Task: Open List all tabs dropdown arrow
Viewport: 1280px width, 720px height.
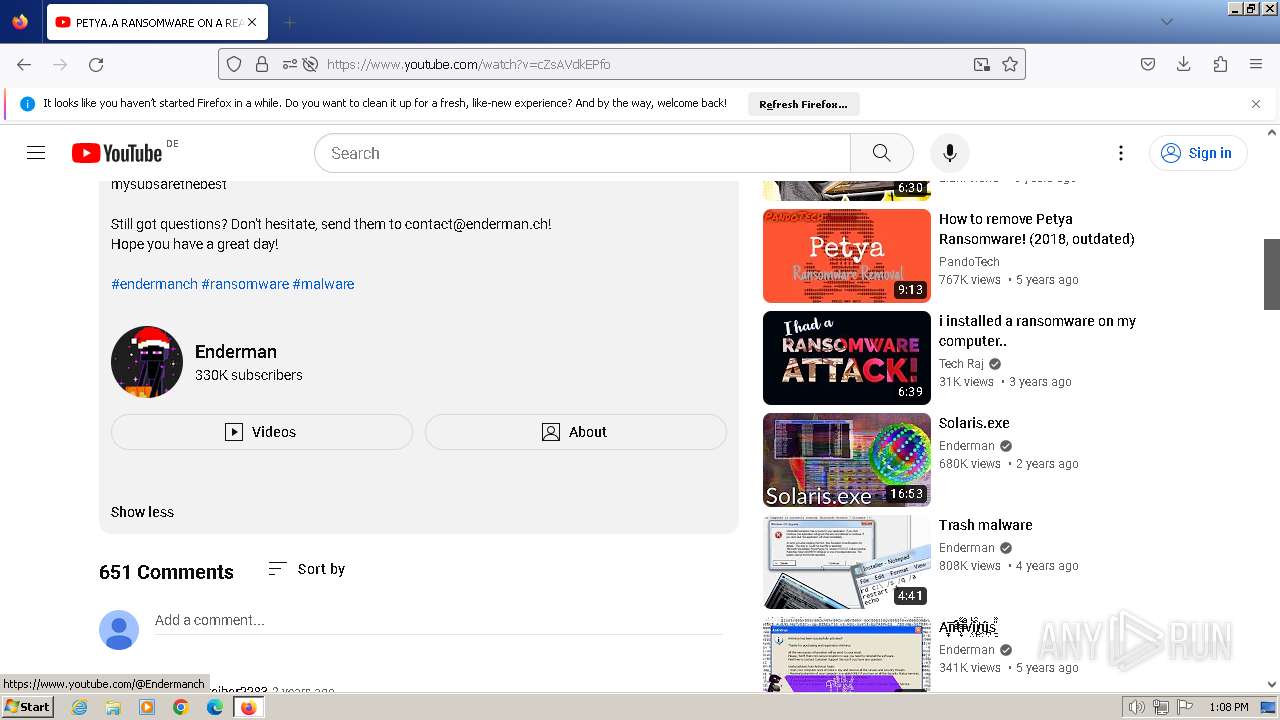Action: (1167, 22)
